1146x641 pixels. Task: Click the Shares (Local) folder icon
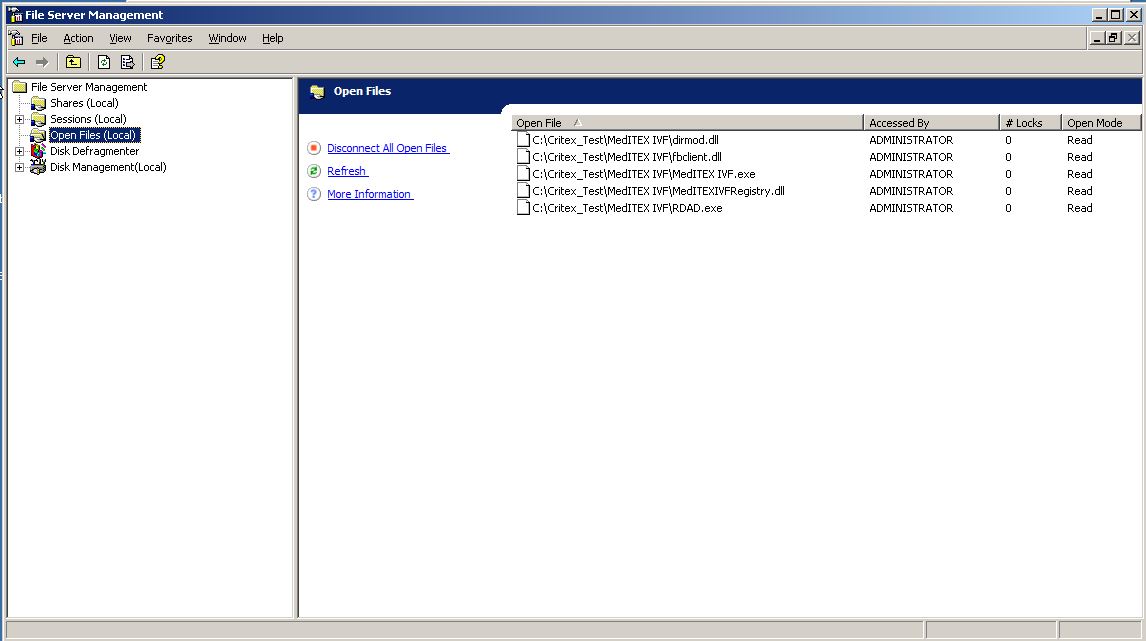click(x=38, y=103)
